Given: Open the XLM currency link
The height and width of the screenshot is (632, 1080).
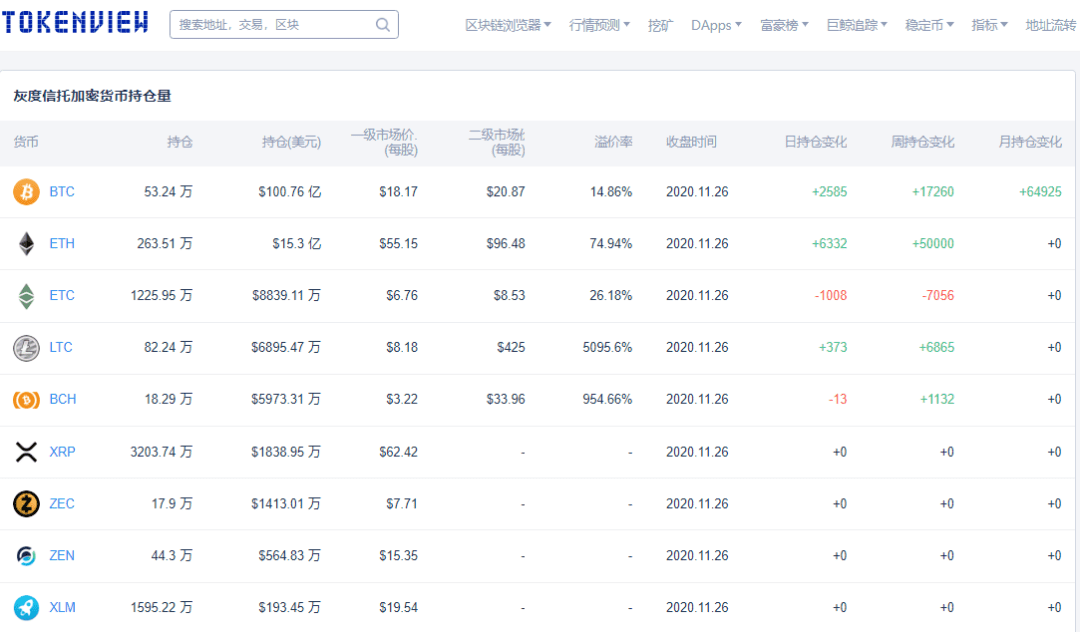Looking at the screenshot, I should [x=62, y=608].
